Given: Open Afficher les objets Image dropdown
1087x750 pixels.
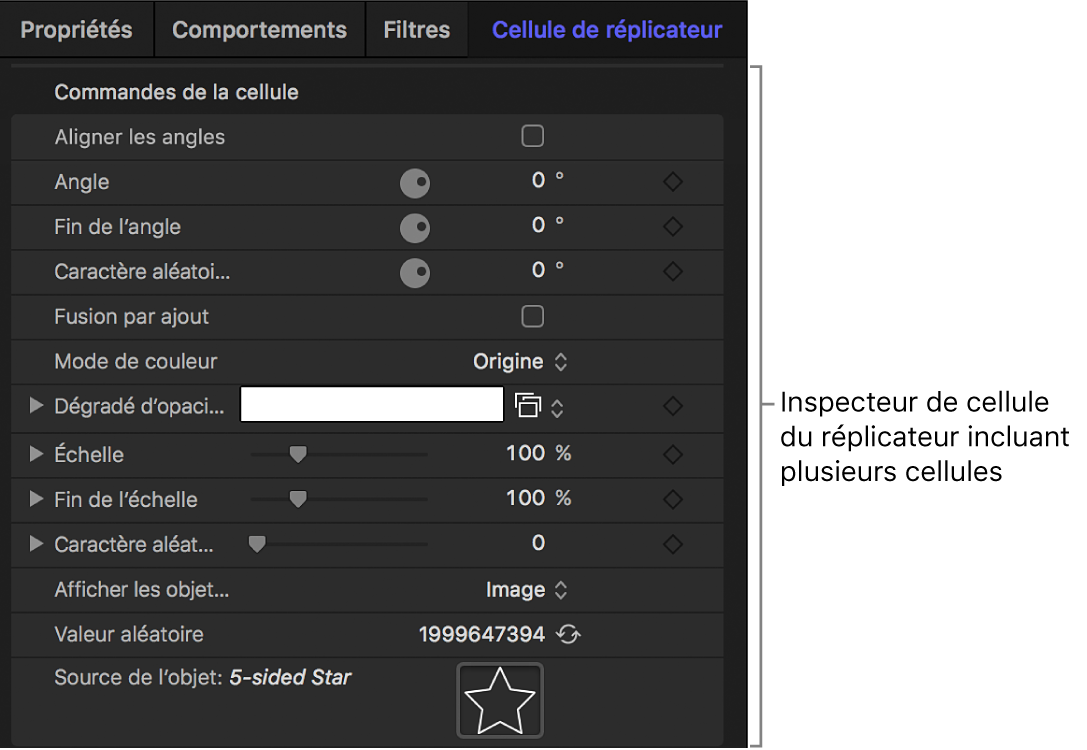Looking at the screenshot, I should coord(526,590).
